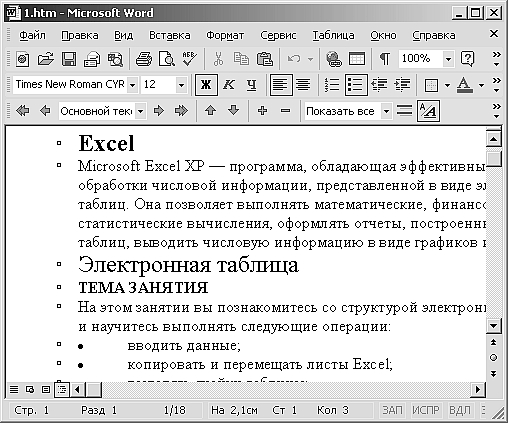Toggle Italic formatting (К)
The image size is (508, 423).
(x=229, y=85)
